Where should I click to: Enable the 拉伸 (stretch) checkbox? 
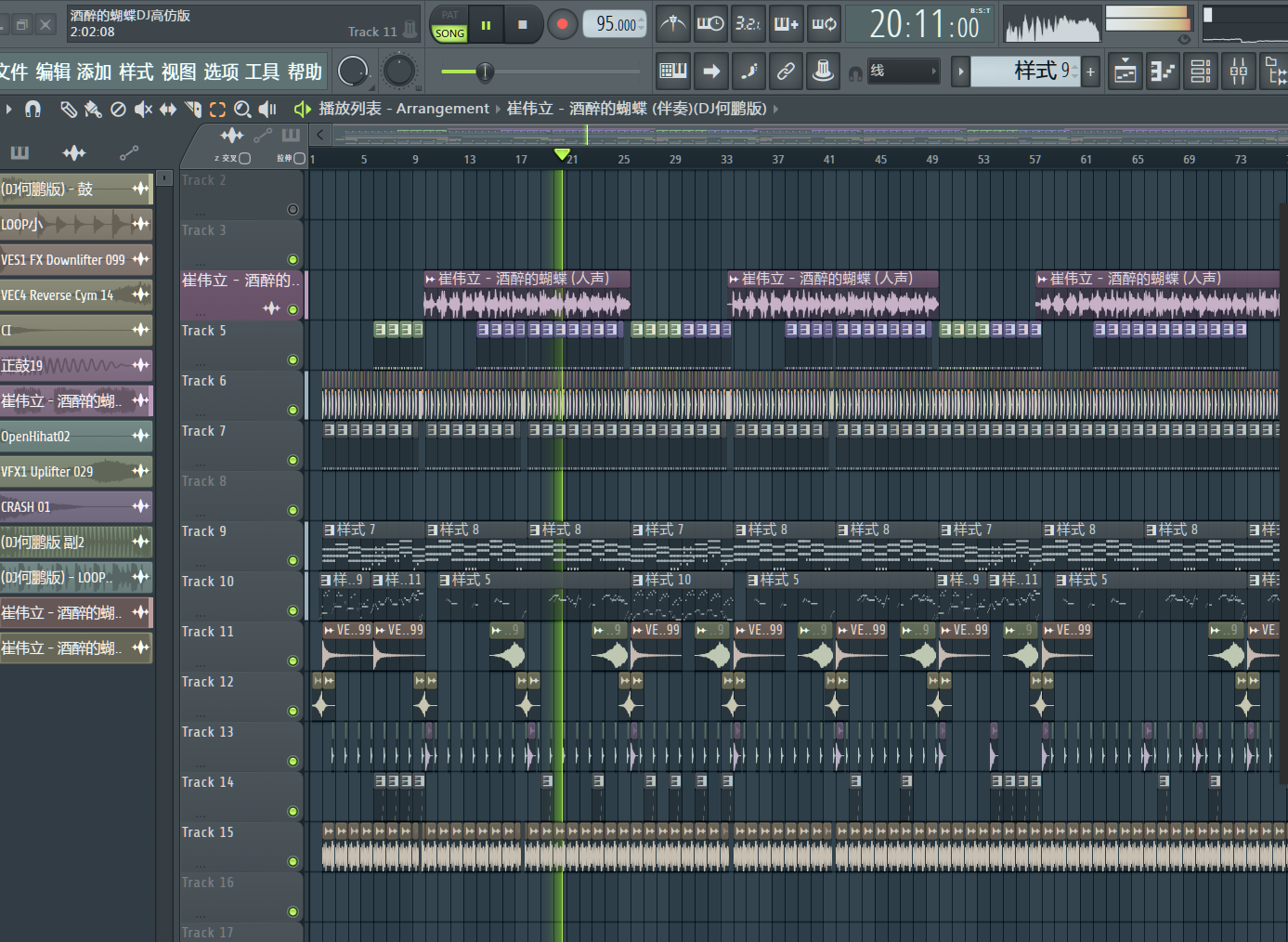point(299,158)
